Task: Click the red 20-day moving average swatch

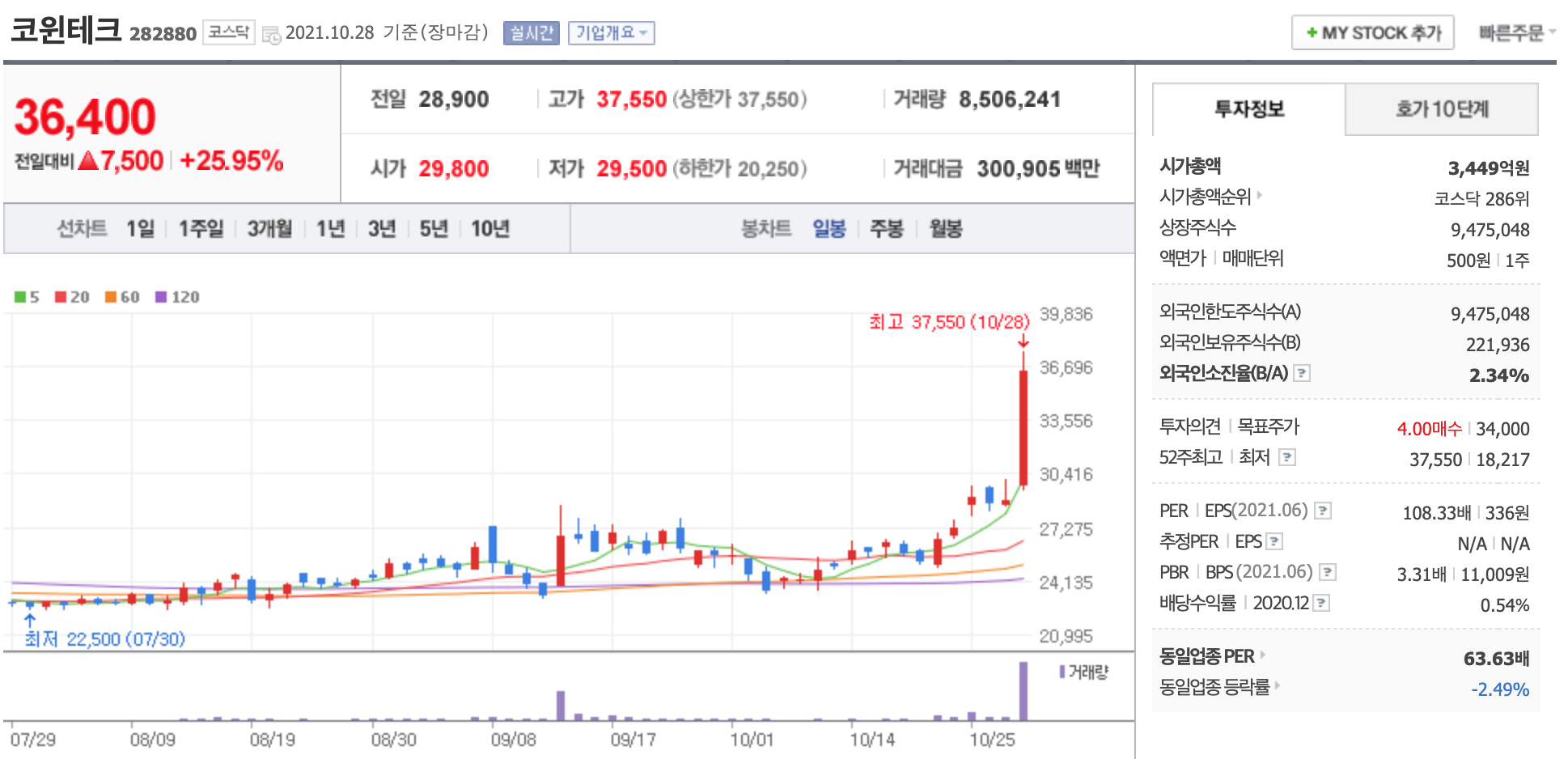Action: coord(61,297)
